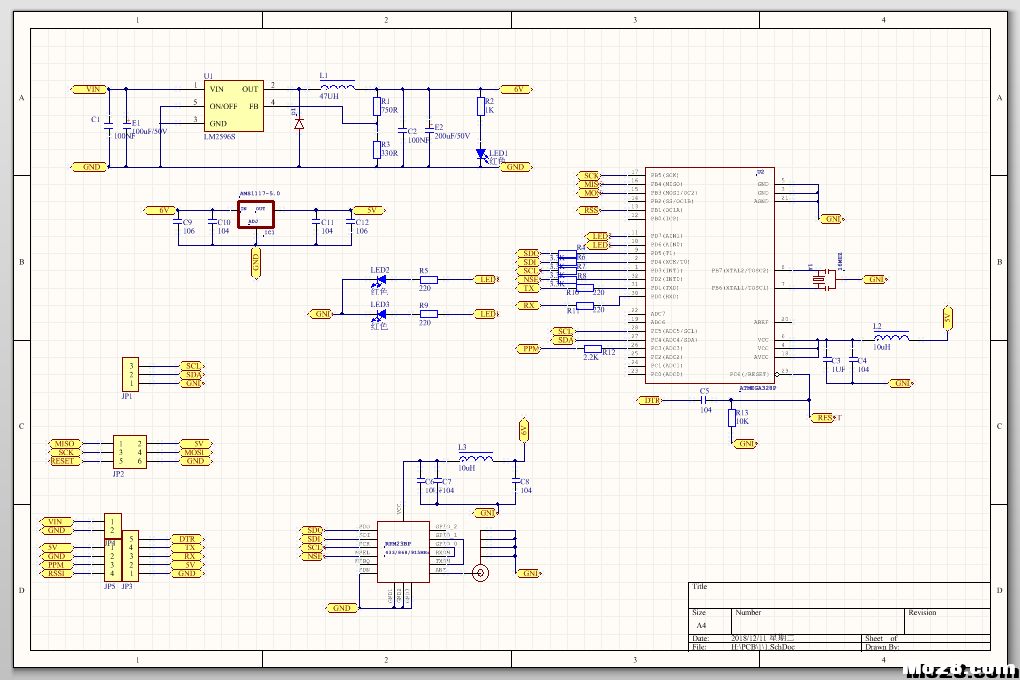Select the JP3 five-pin header
1020x680 pixels.
[130, 556]
